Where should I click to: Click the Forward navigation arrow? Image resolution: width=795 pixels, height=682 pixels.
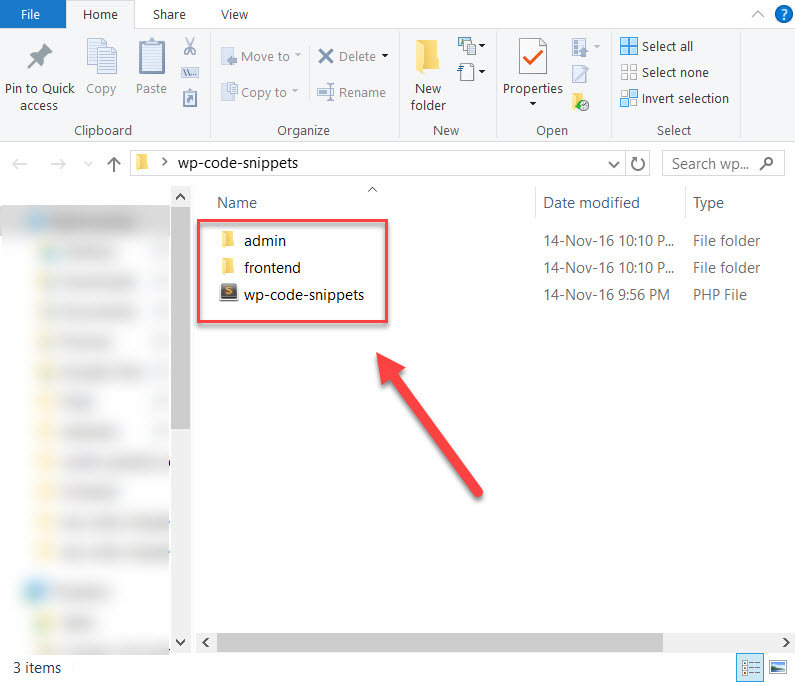[x=58, y=164]
